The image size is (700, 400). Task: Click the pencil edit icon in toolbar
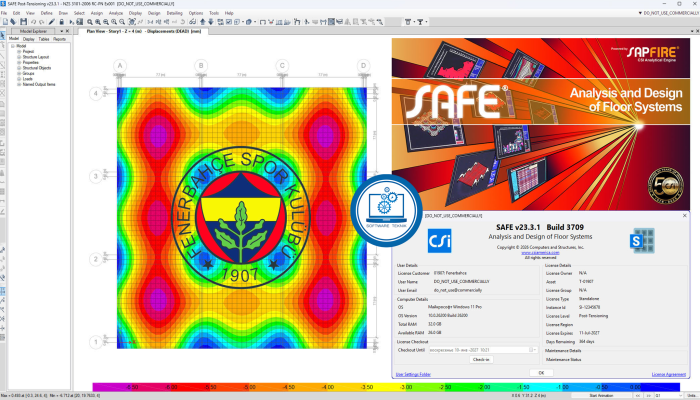point(51,22)
